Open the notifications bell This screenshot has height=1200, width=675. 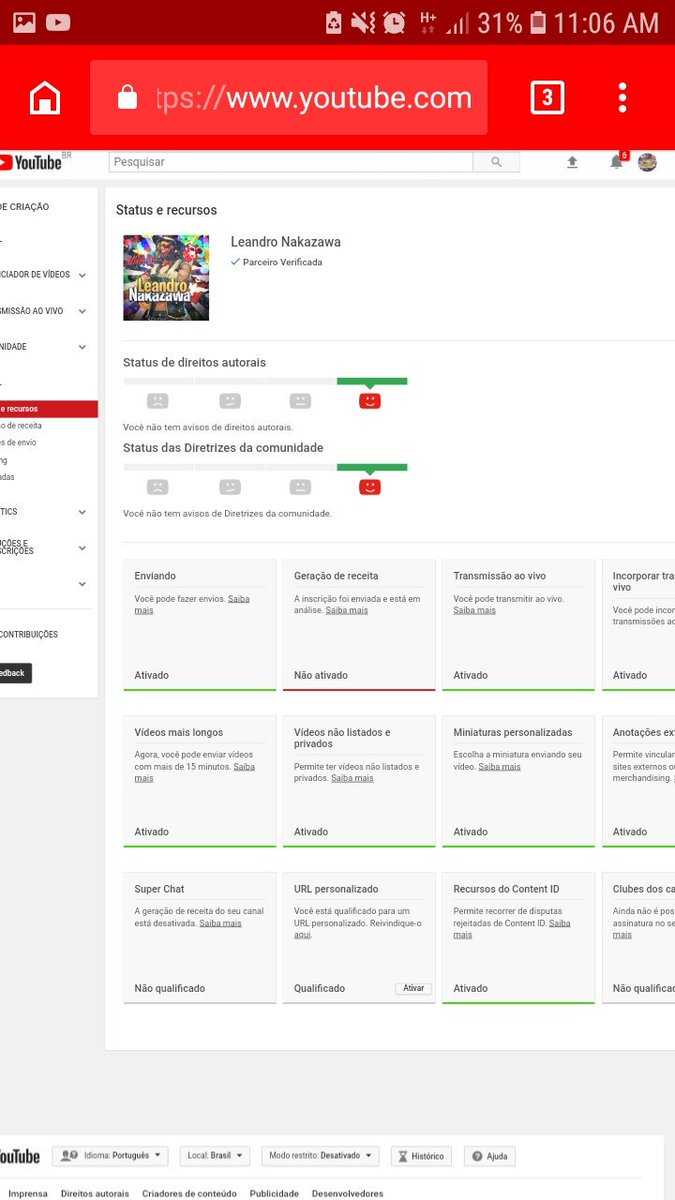(617, 162)
